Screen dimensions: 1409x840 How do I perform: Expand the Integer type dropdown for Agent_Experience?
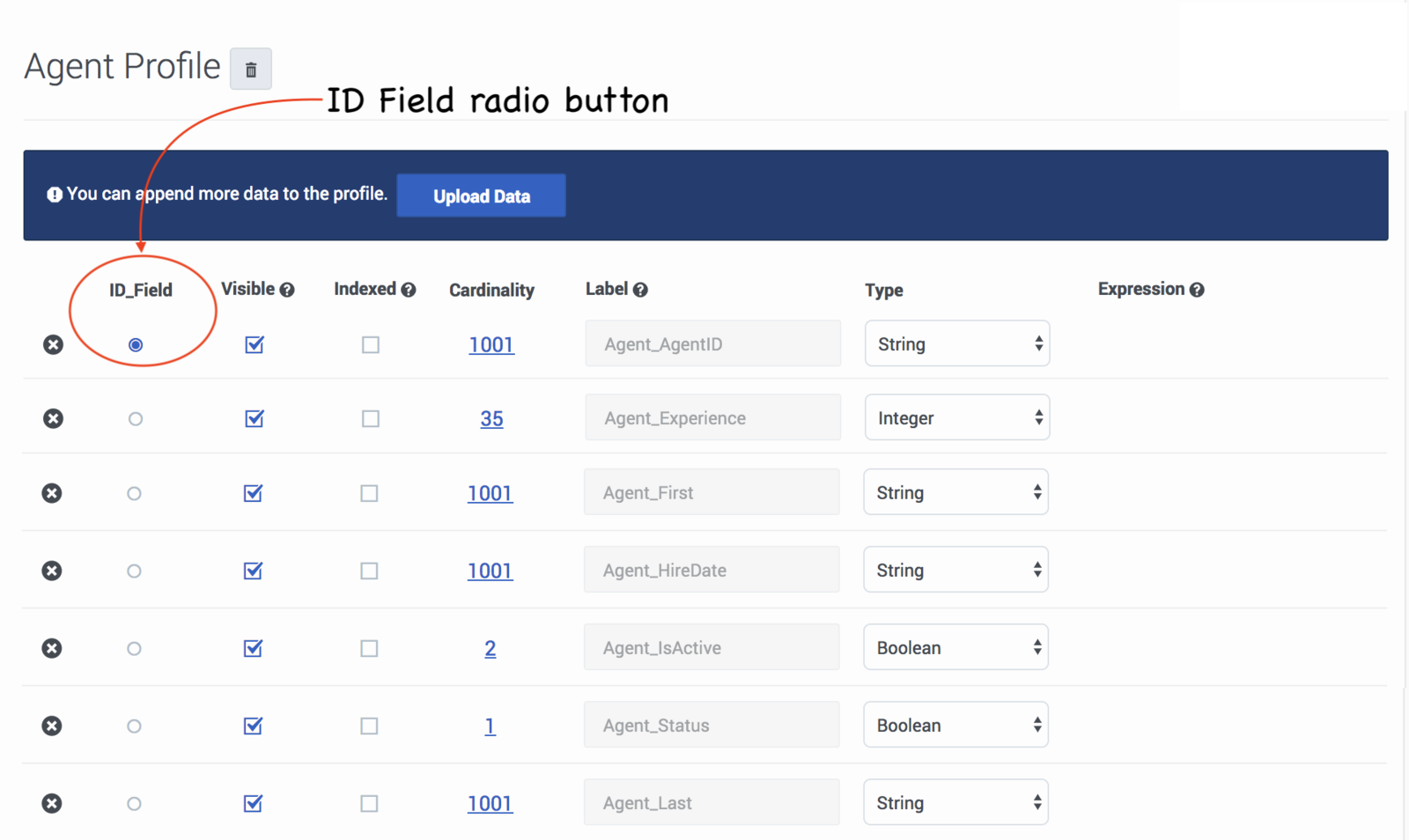click(x=956, y=418)
